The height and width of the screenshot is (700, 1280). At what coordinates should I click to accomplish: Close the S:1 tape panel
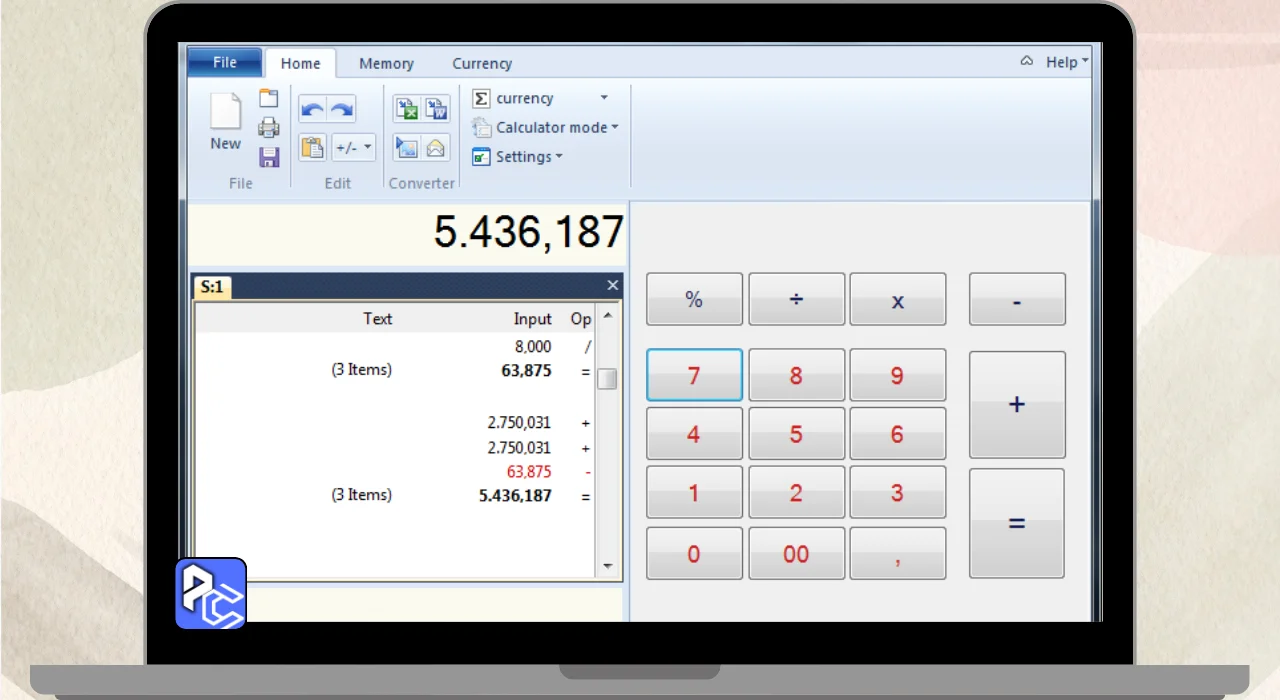coord(613,286)
